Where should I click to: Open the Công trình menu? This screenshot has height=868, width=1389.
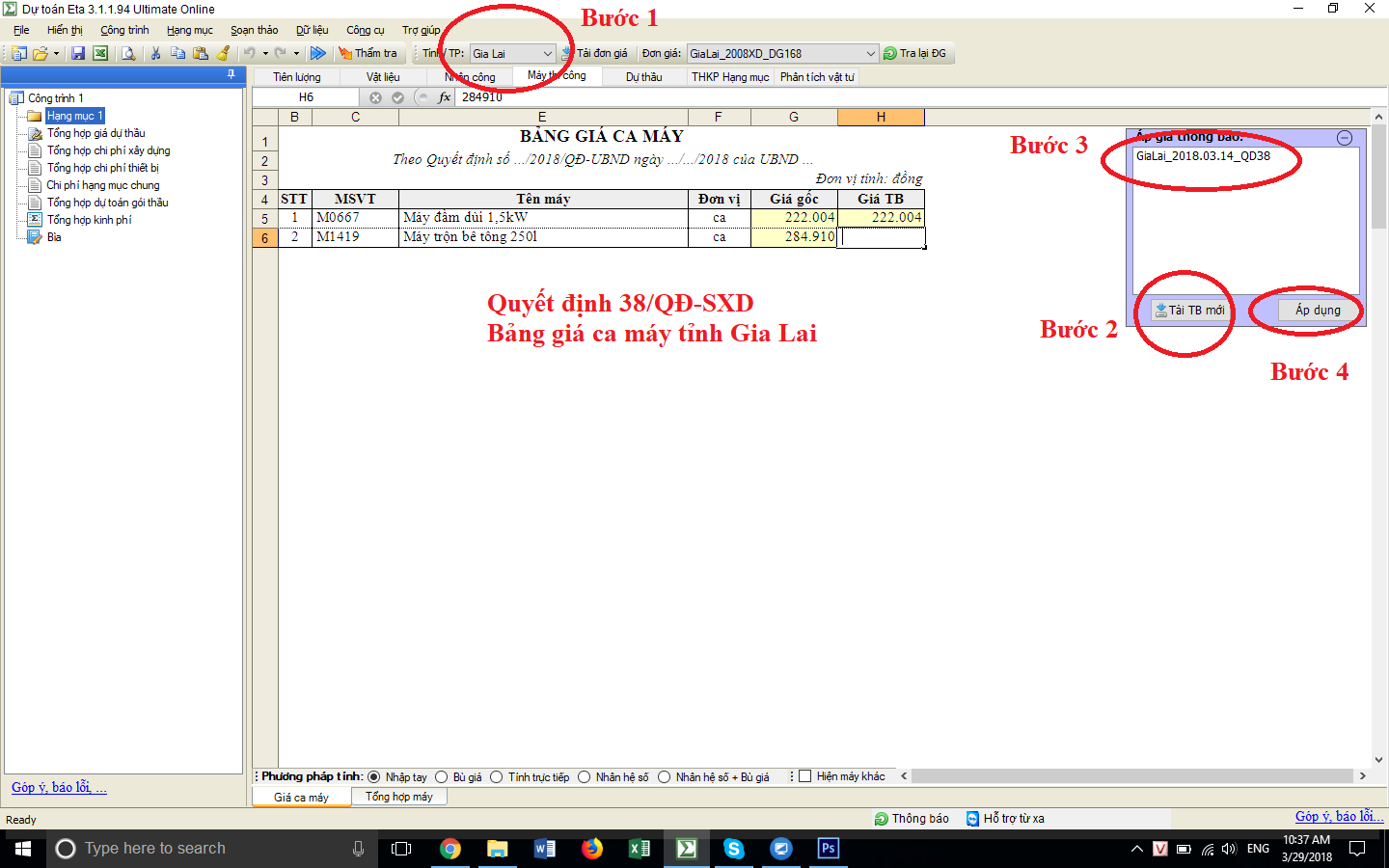pyautogui.click(x=123, y=30)
